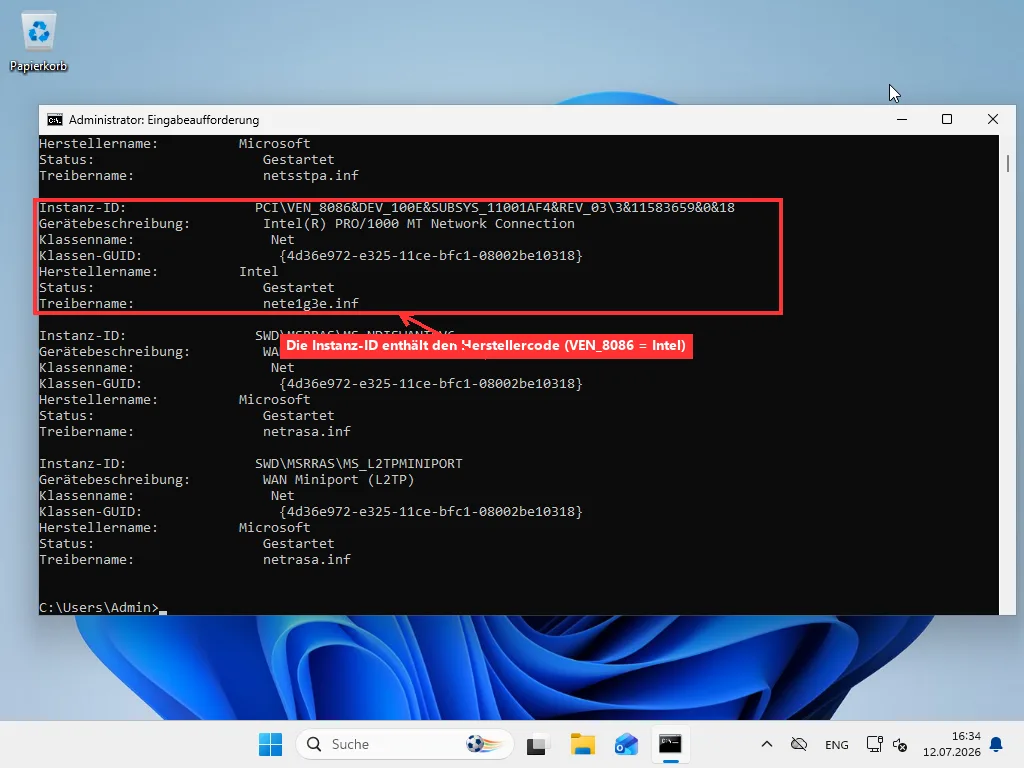Click the Herstellername value Intel
Viewport: 1024px width, 768px height.
[259, 272]
